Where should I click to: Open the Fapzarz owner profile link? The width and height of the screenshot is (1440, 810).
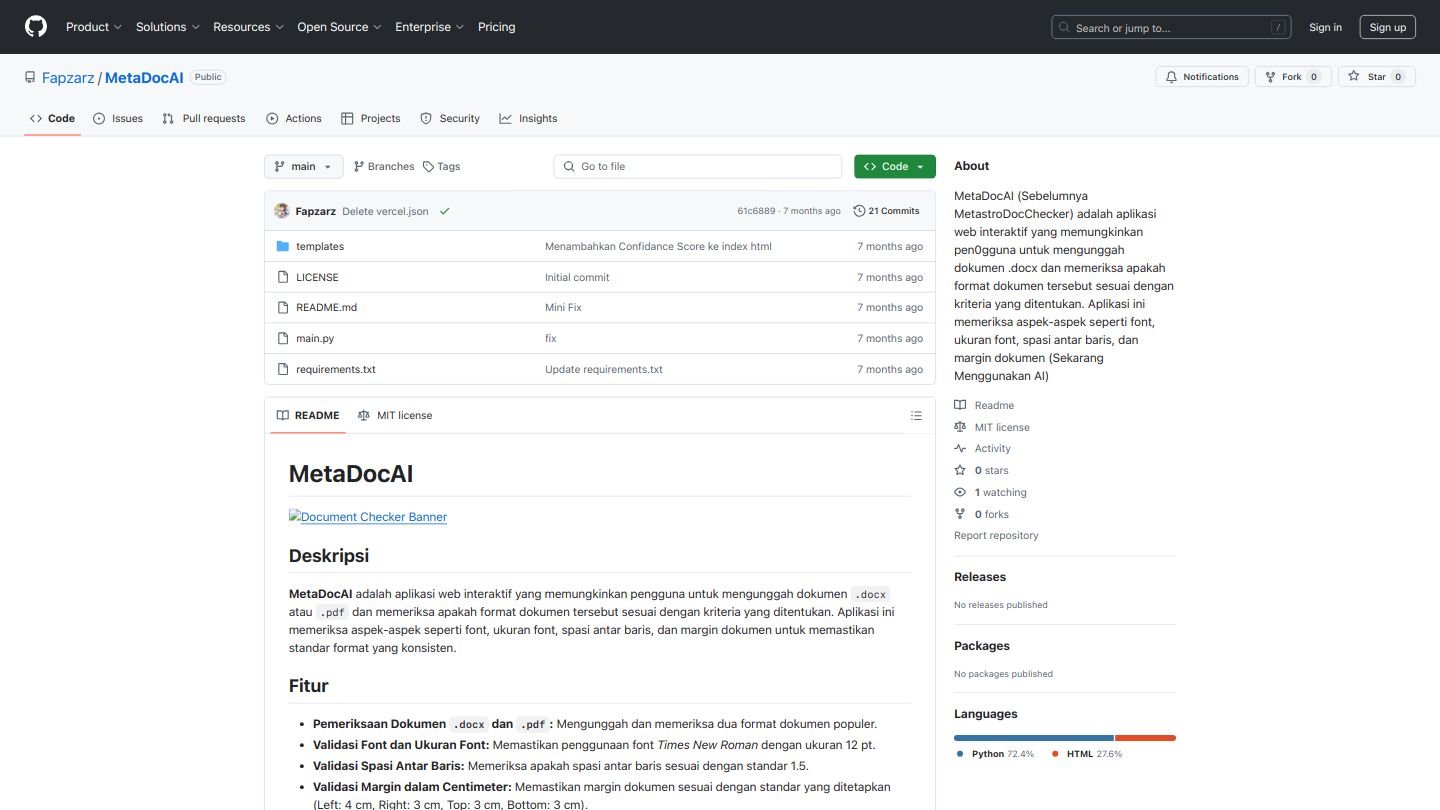pos(68,77)
